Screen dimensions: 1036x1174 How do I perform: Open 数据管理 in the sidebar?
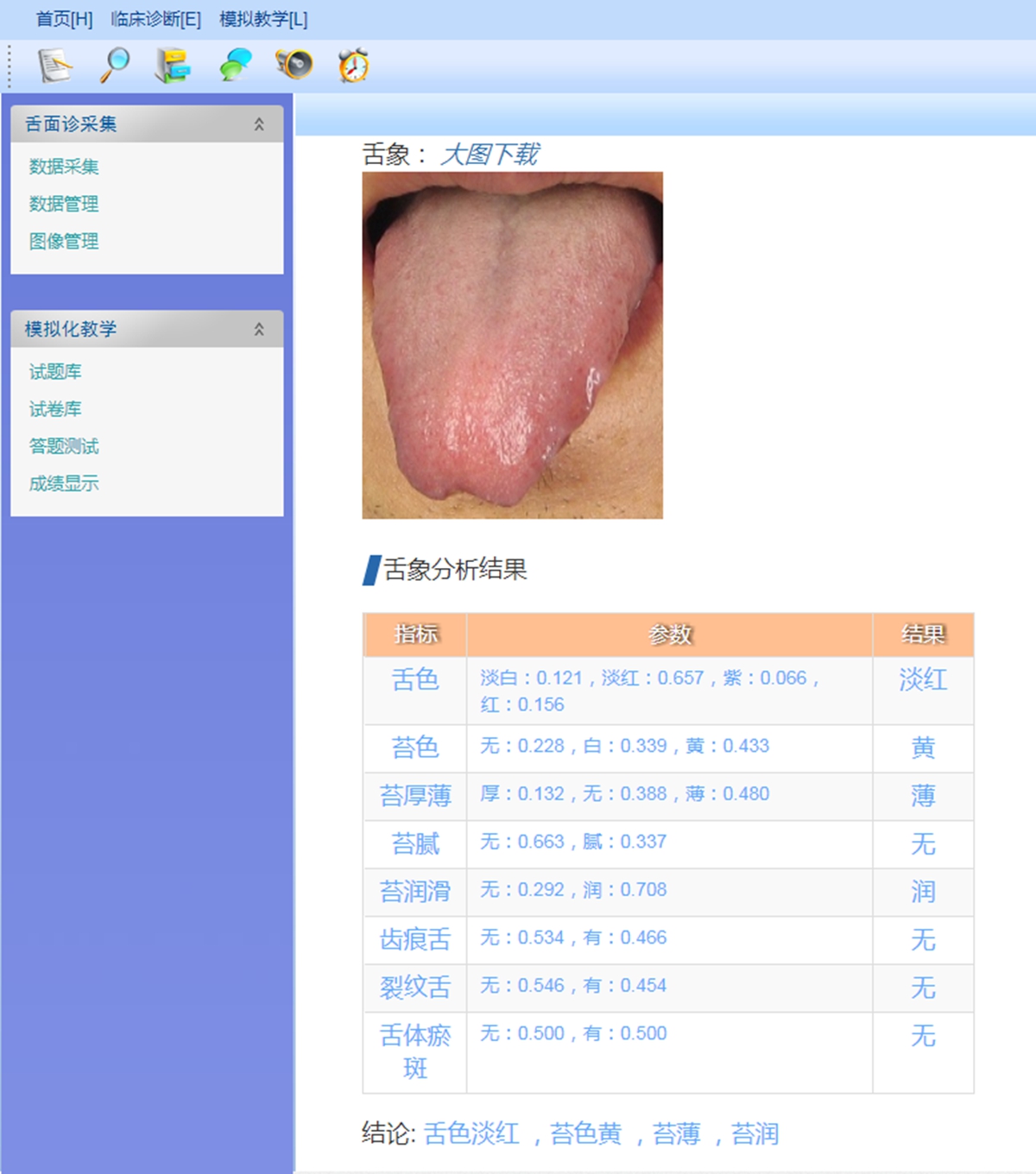point(64,204)
